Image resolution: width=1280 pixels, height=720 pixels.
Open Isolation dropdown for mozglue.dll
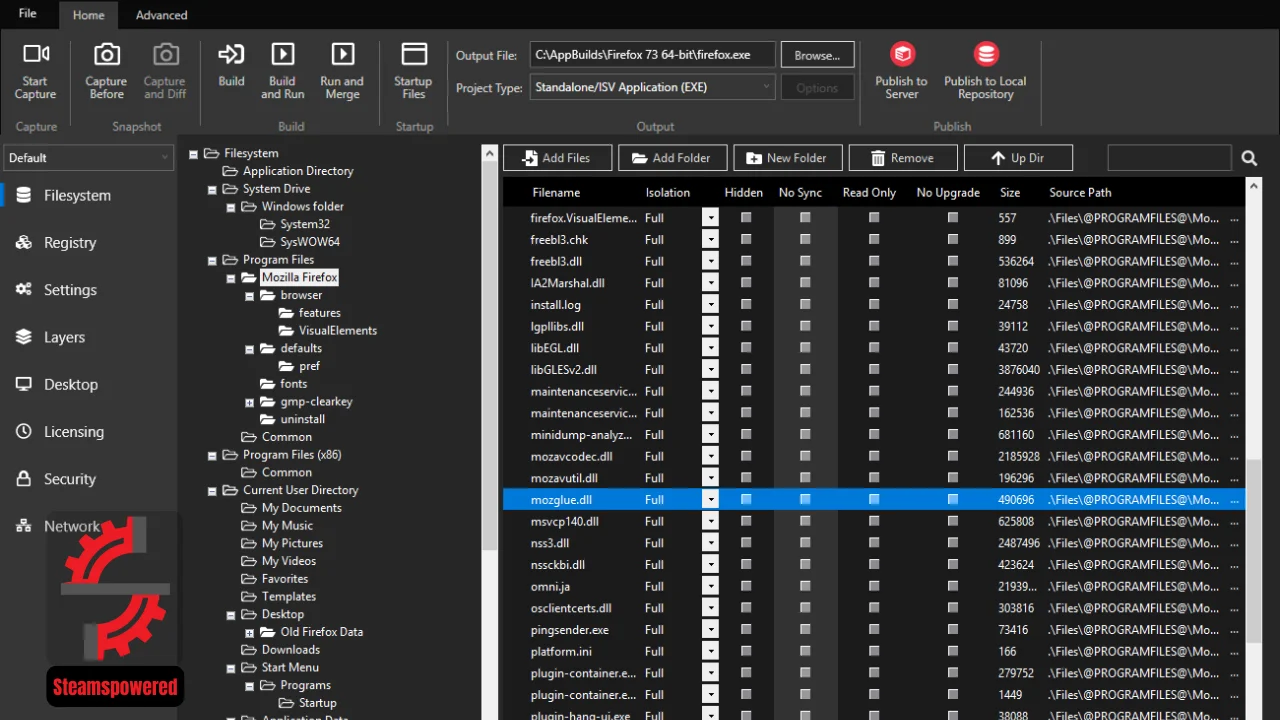(x=710, y=499)
